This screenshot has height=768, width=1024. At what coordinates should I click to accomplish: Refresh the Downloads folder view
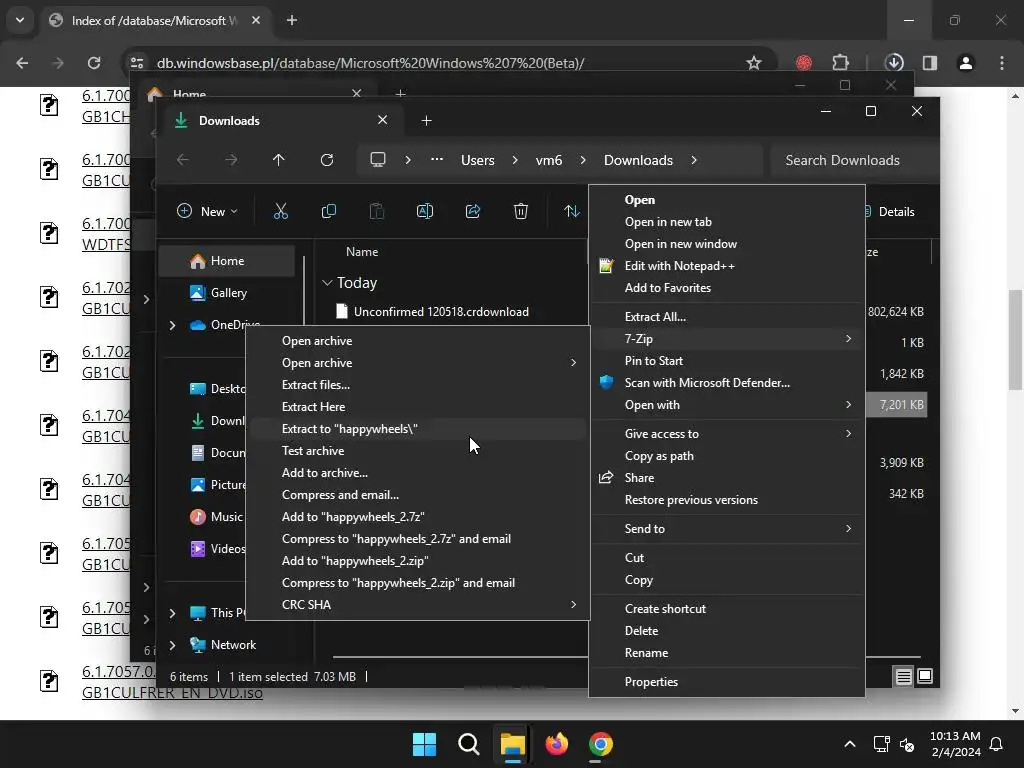(327, 160)
